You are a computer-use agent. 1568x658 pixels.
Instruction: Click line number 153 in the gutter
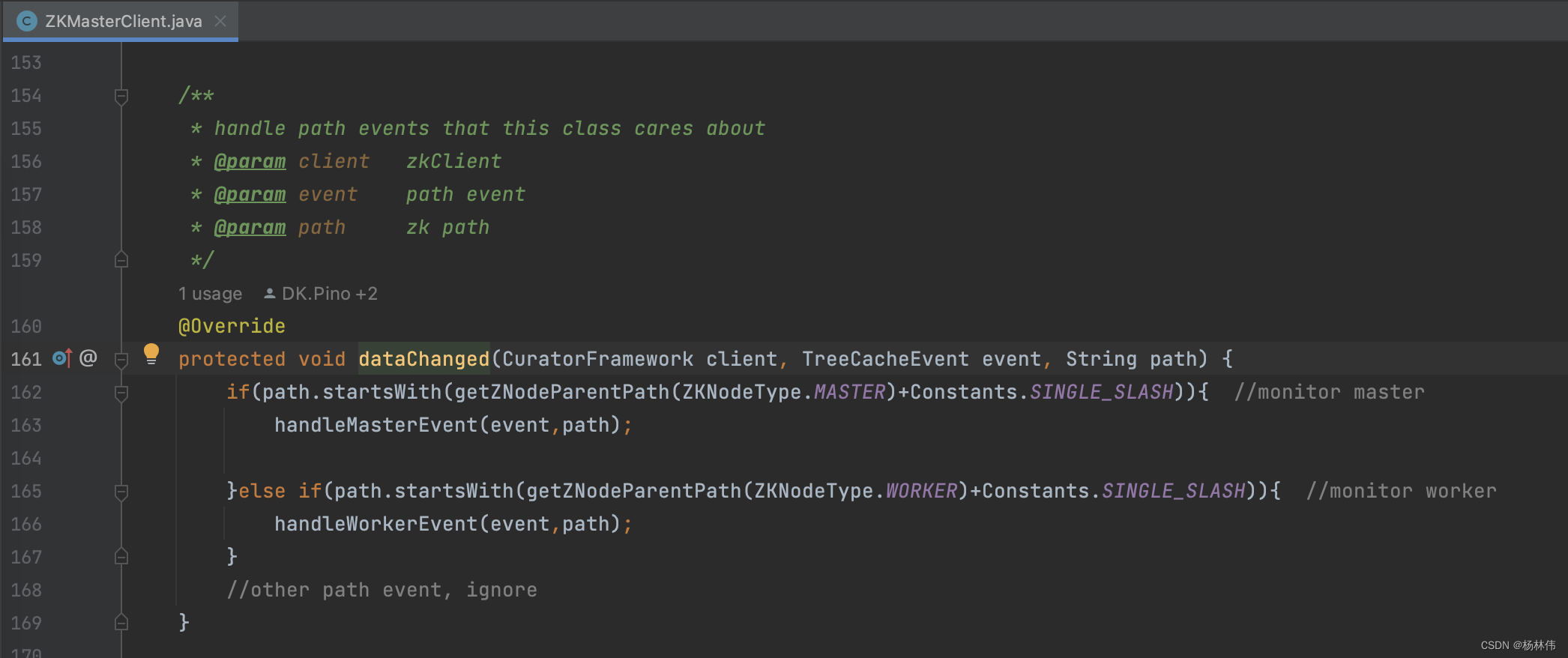click(x=26, y=62)
